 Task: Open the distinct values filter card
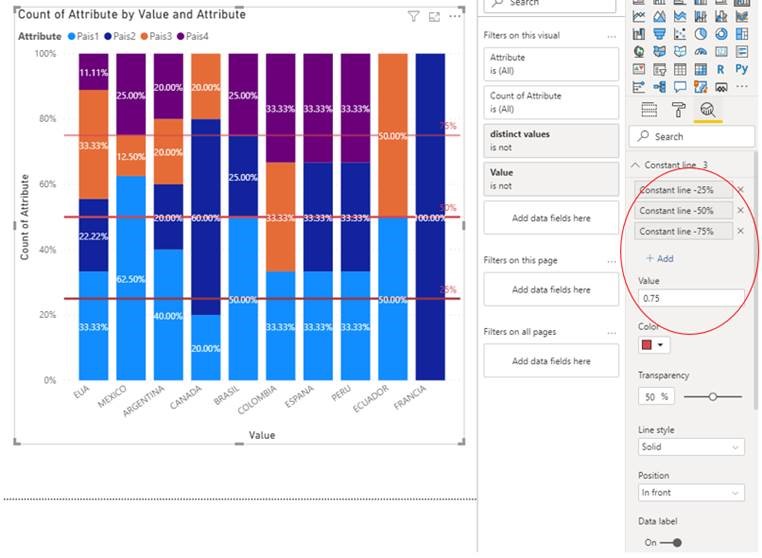551,141
